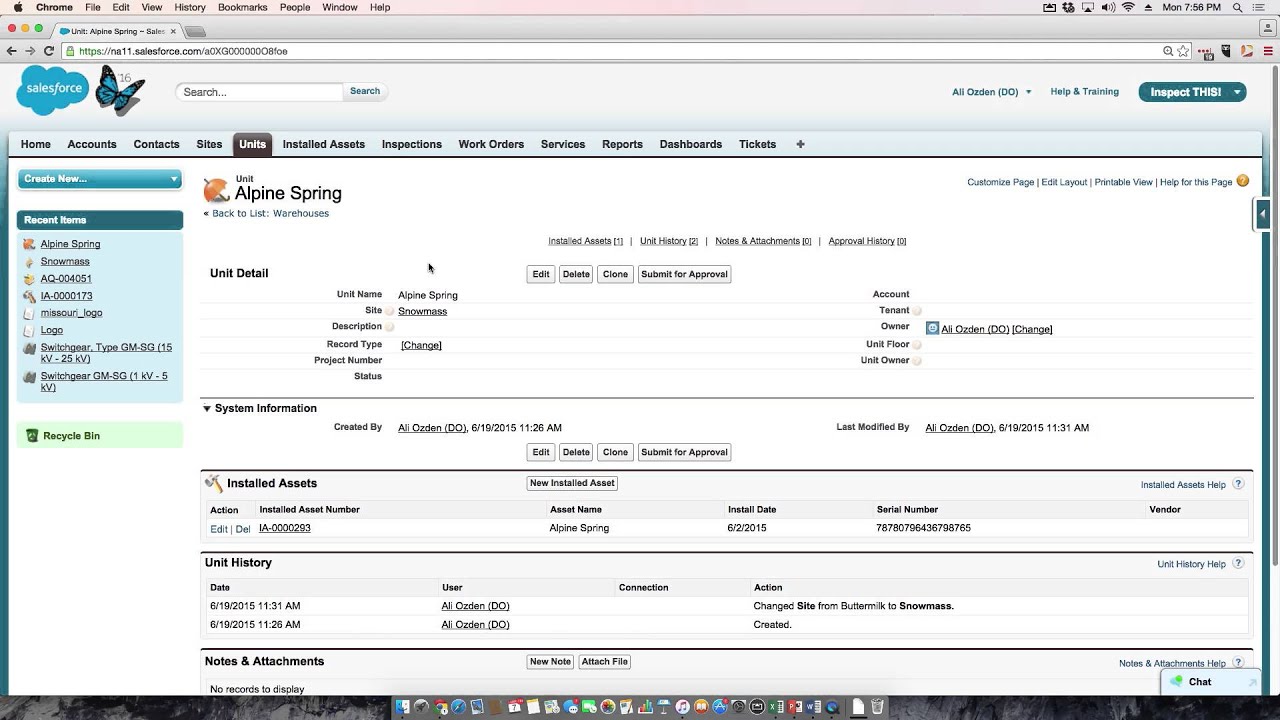Open Safari from the dock

tap(459, 707)
